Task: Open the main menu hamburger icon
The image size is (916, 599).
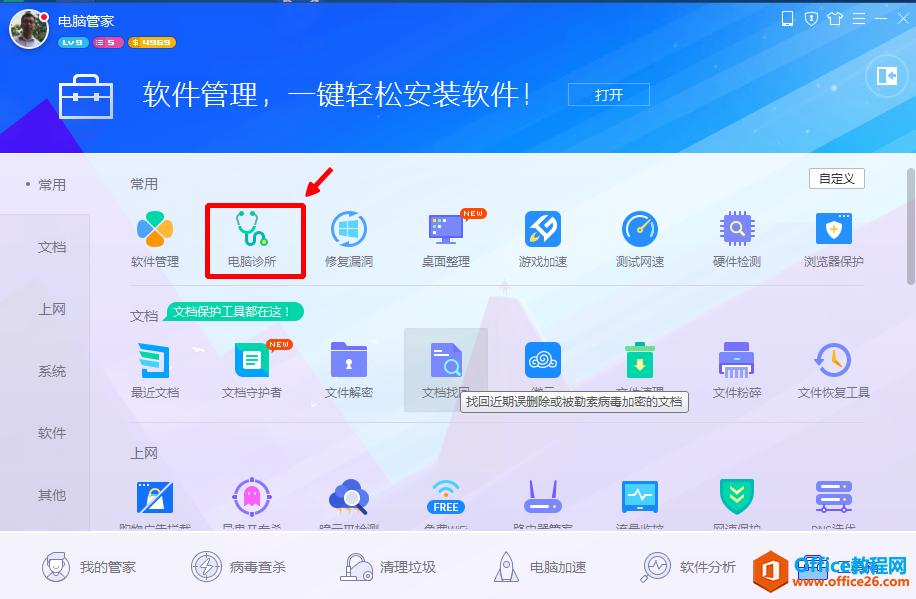Action: tap(859, 19)
